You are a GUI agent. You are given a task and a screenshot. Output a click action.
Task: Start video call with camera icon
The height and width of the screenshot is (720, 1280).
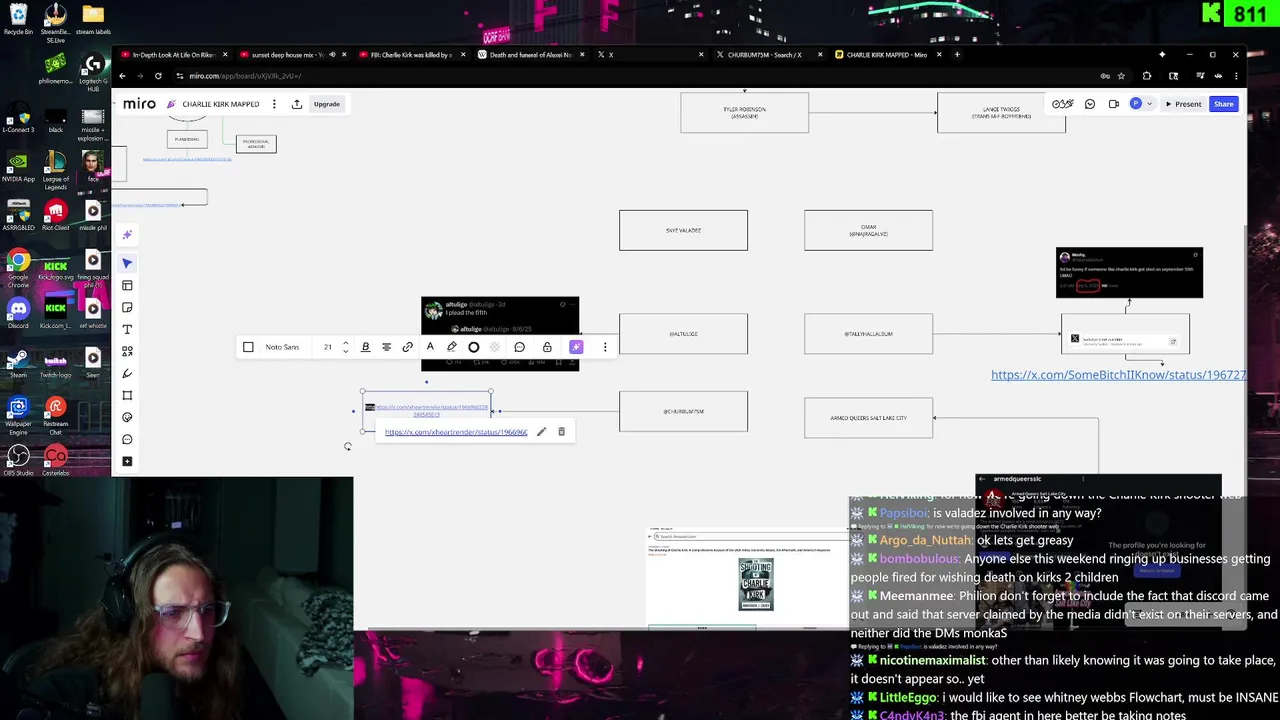click(1113, 104)
